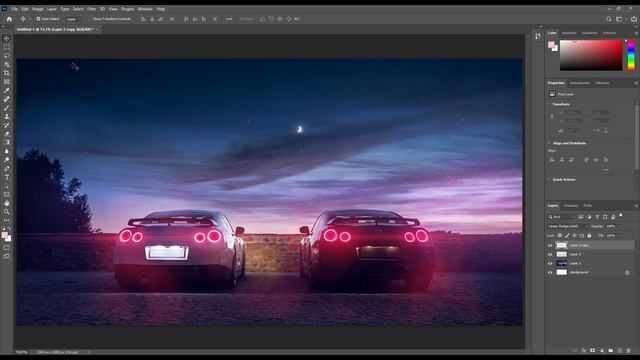Image resolution: width=640 pixels, height=360 pixels.
Task: Collapse the Transform section
Action: [549, 104]
